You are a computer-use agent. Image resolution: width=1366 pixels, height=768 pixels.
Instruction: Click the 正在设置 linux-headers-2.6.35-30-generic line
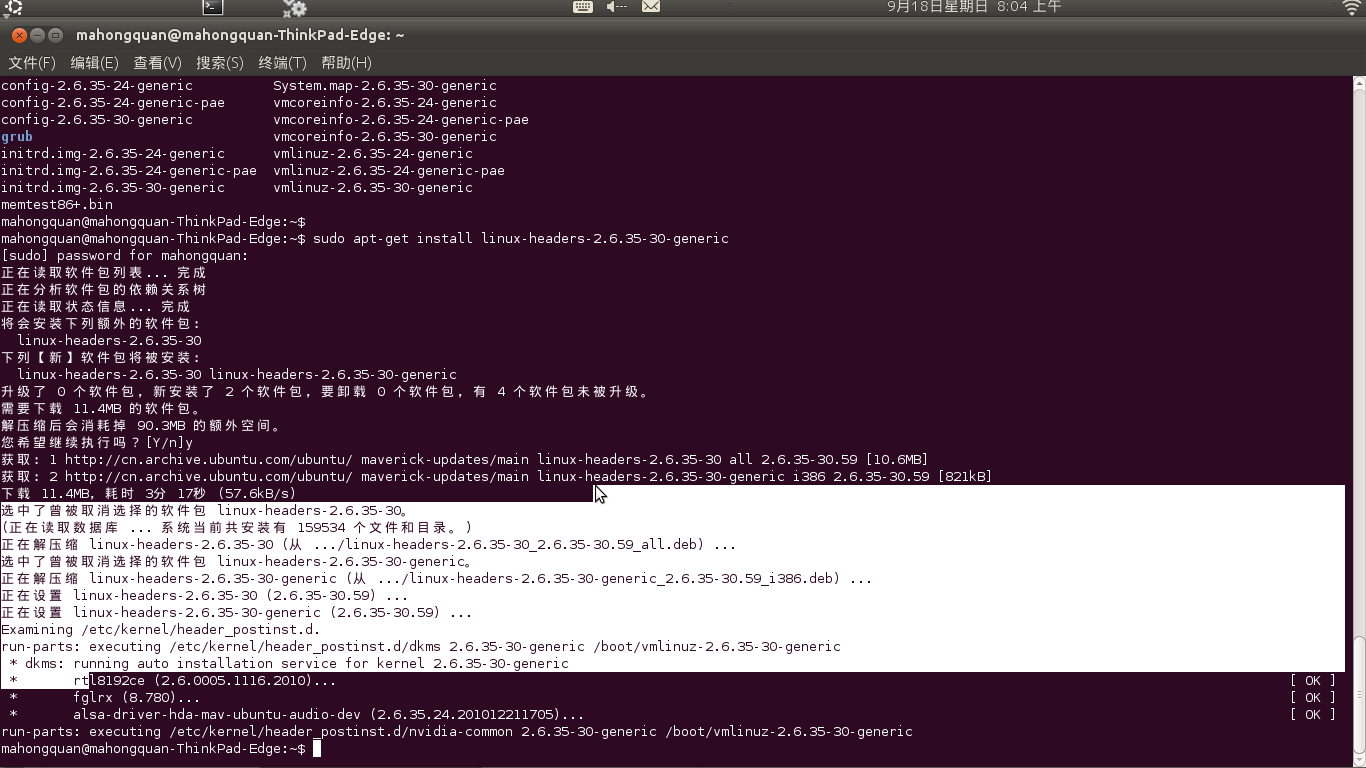(x=237, y=613)
